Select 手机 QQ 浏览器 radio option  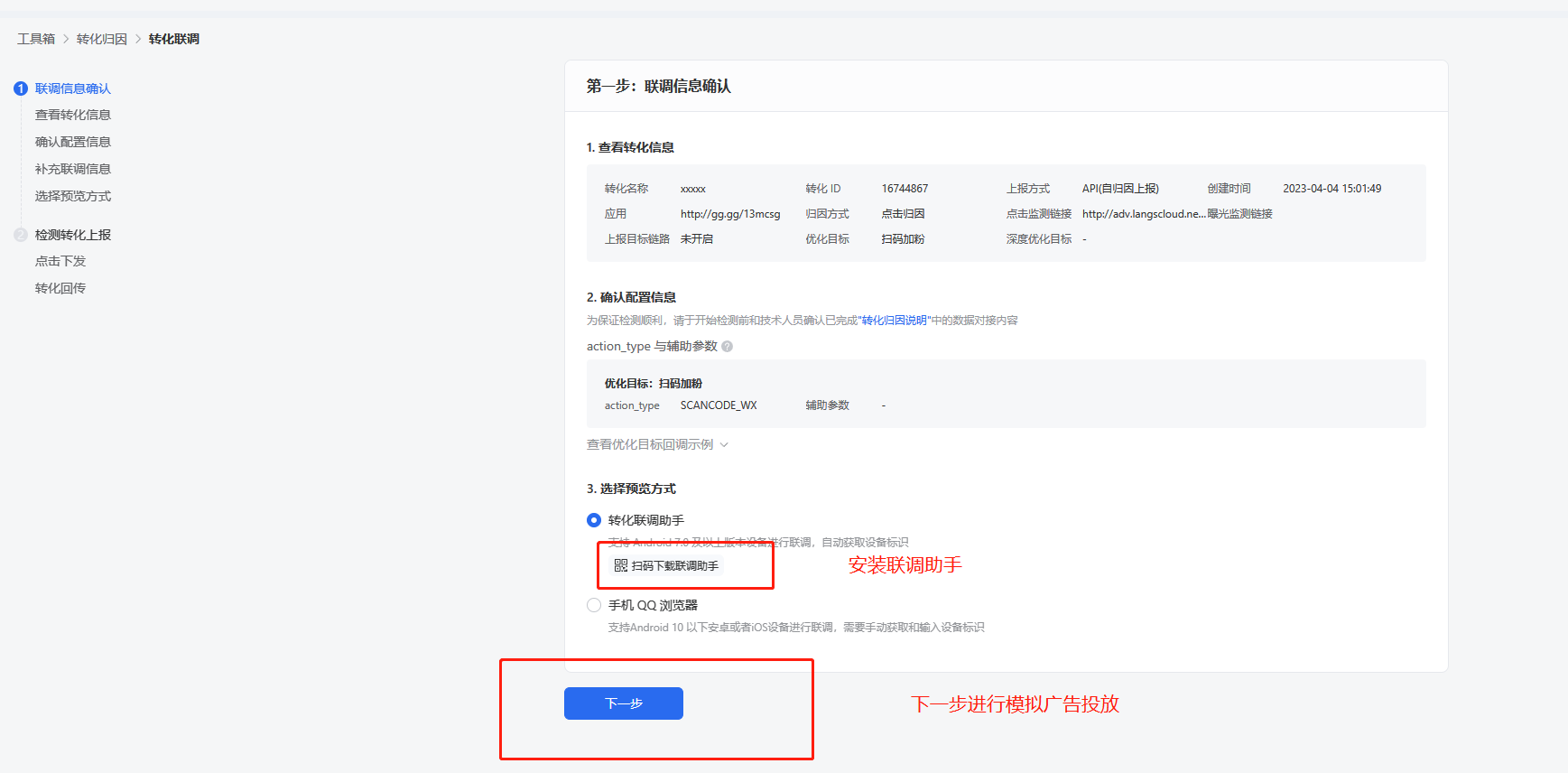594,605
